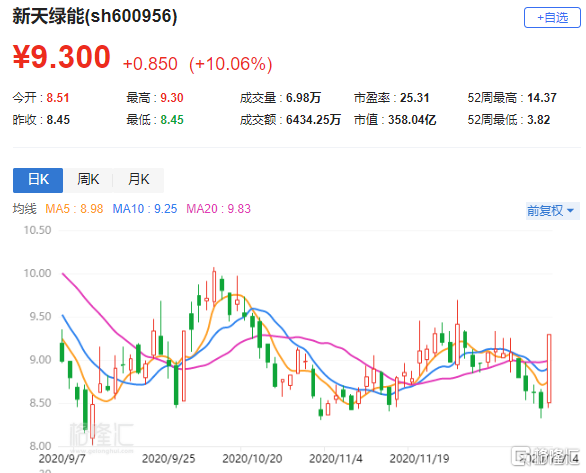Click the 今开 value 8.51
586x473 pixels.
tap(58, 98)
